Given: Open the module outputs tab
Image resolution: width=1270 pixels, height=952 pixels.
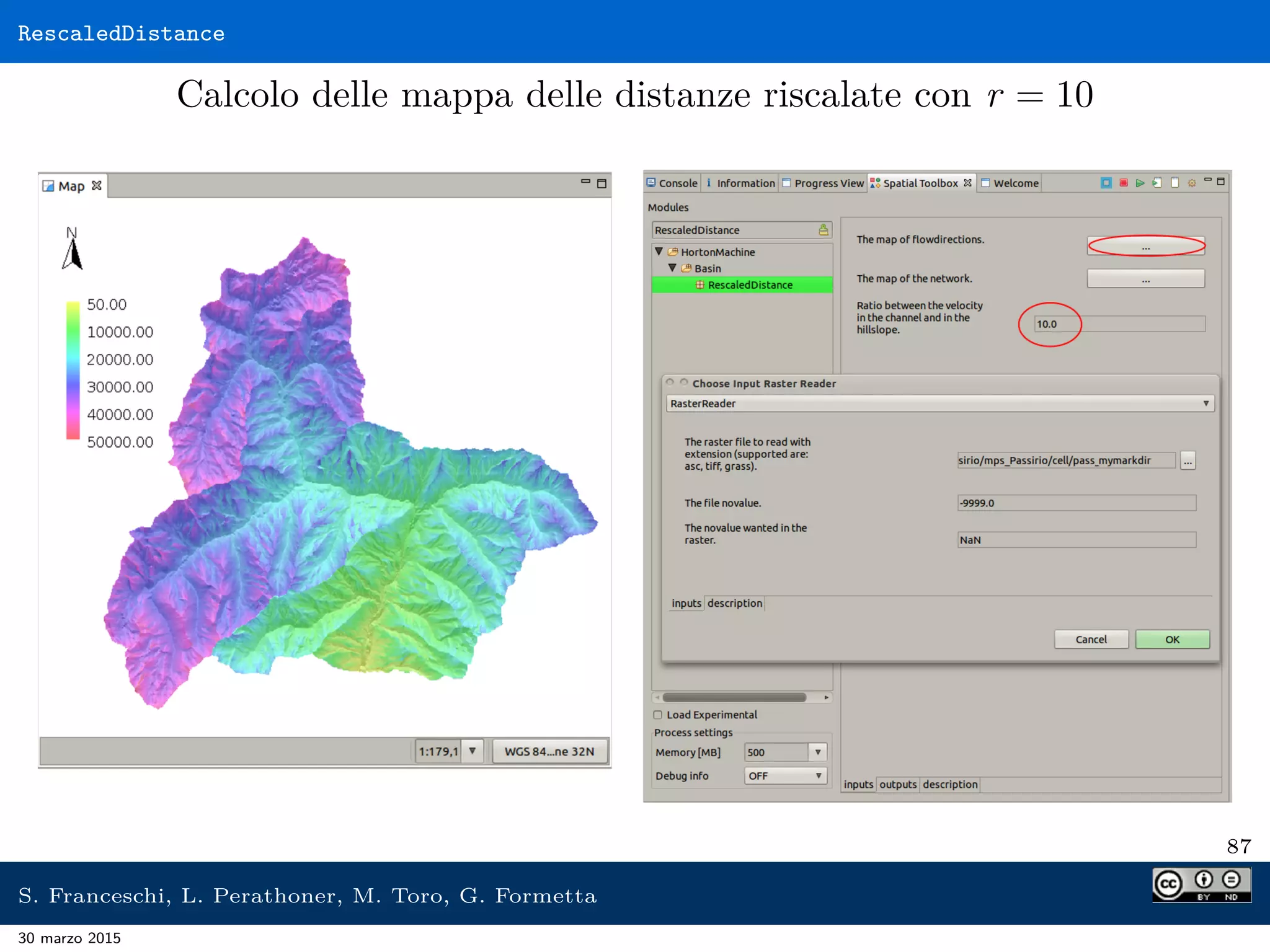Looking at the screenshot, I should (x=898, y=785).
